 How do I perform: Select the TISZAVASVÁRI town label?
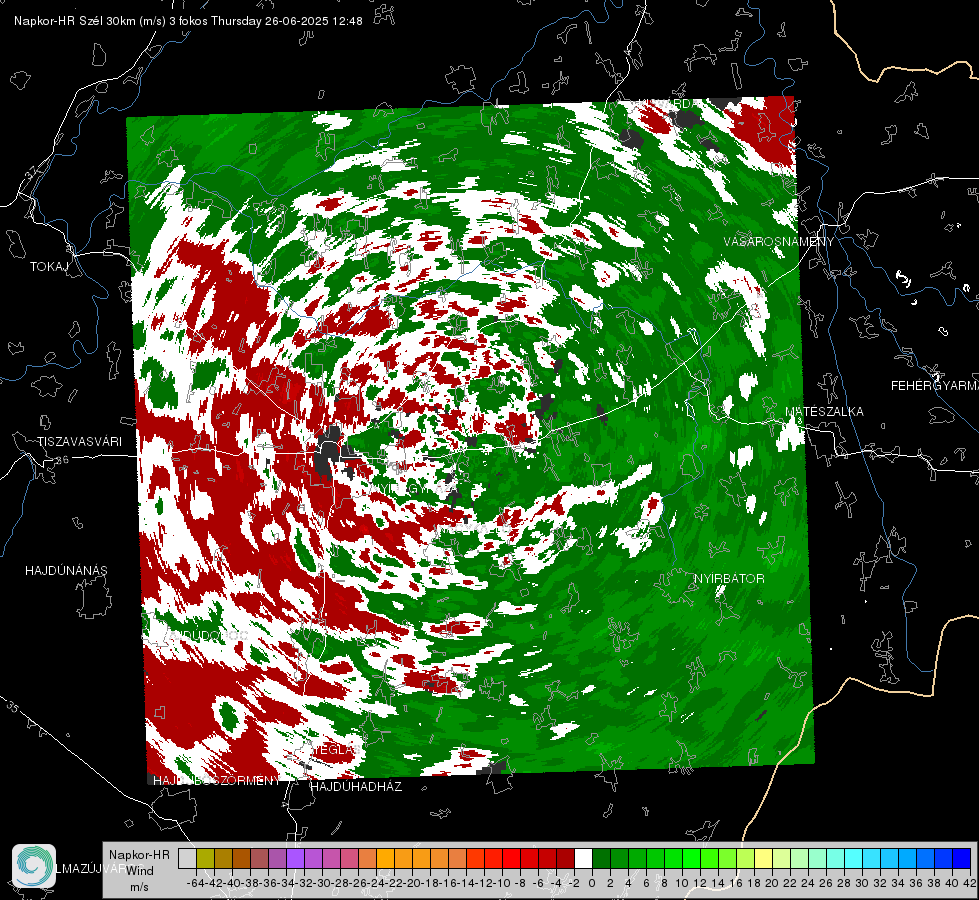(79, 442)
